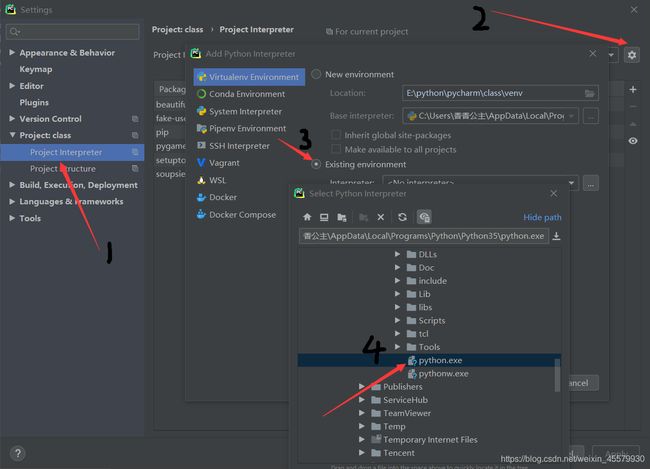Expand the Version Control settings section
The width and height of the screenshot is (650, 469).
tap(12, 119)
